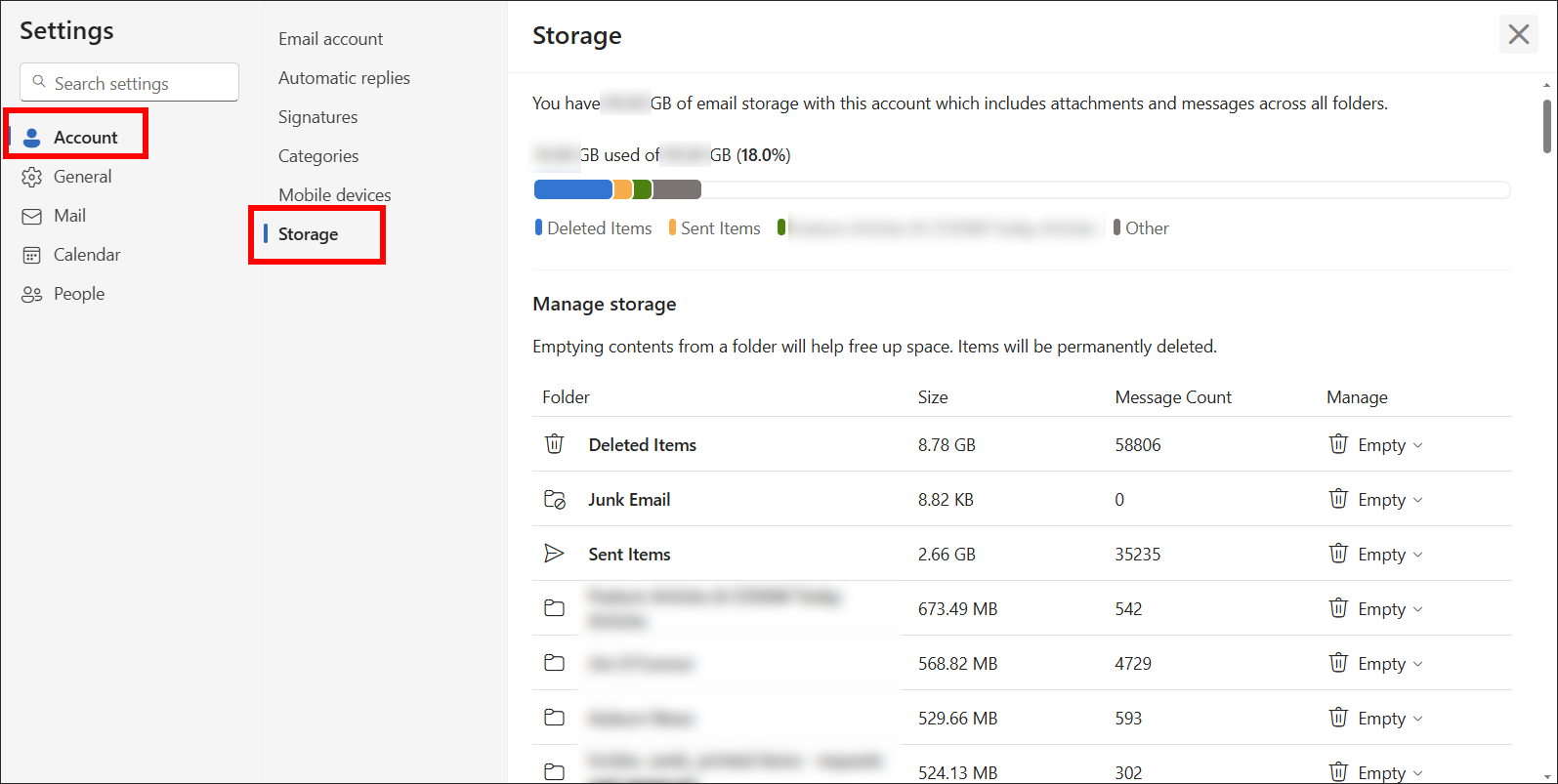Click the Calendar icon in settings sidebar
Screen dimensions: 1558x784
[x=32, y=255]
